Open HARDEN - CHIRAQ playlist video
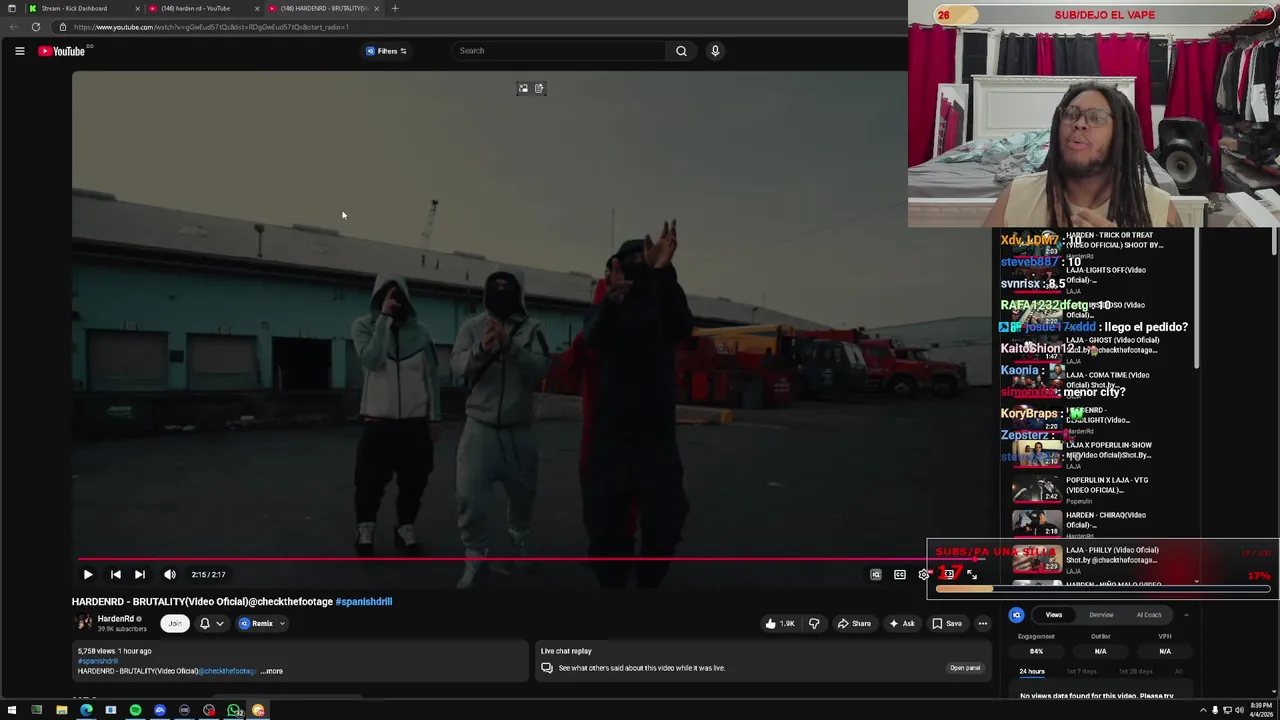The height and width of the screenshot is (720, 1280). pyautogui.click(x=1102, y=524)
